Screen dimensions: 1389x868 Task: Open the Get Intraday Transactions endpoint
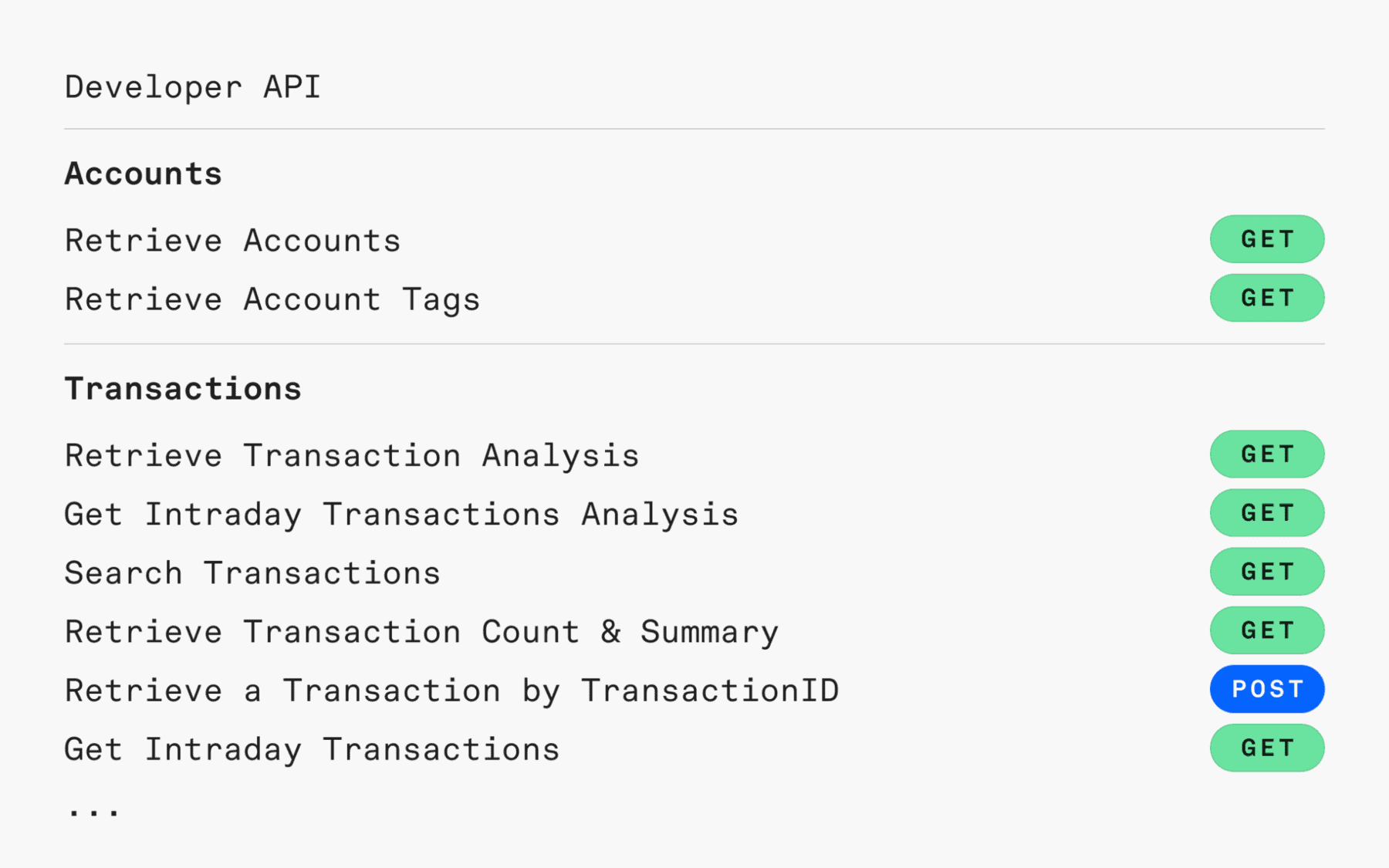pyautogui.click(x=312, y=748)
